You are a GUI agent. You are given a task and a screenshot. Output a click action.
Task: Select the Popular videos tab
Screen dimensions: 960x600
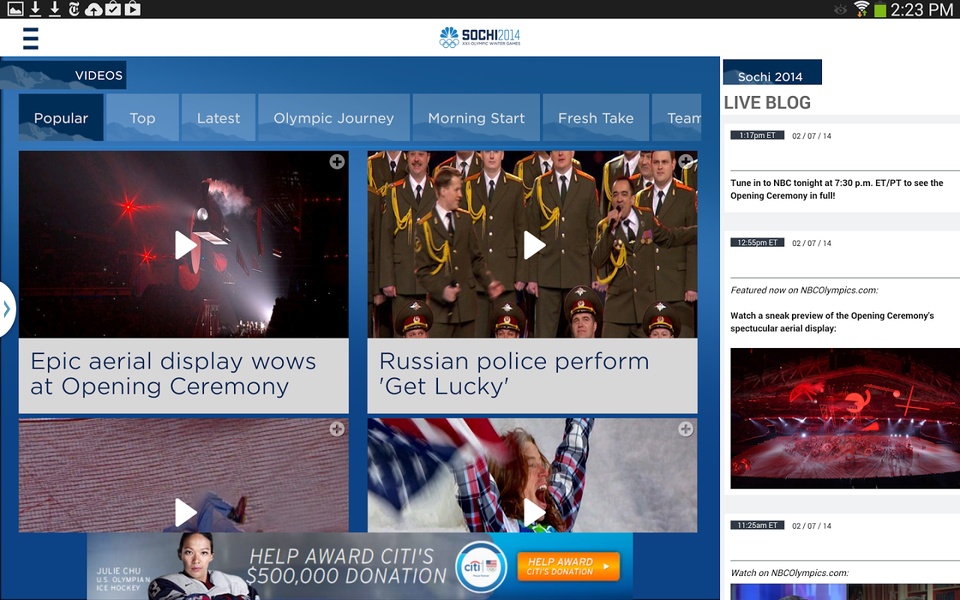coord(61,118)
